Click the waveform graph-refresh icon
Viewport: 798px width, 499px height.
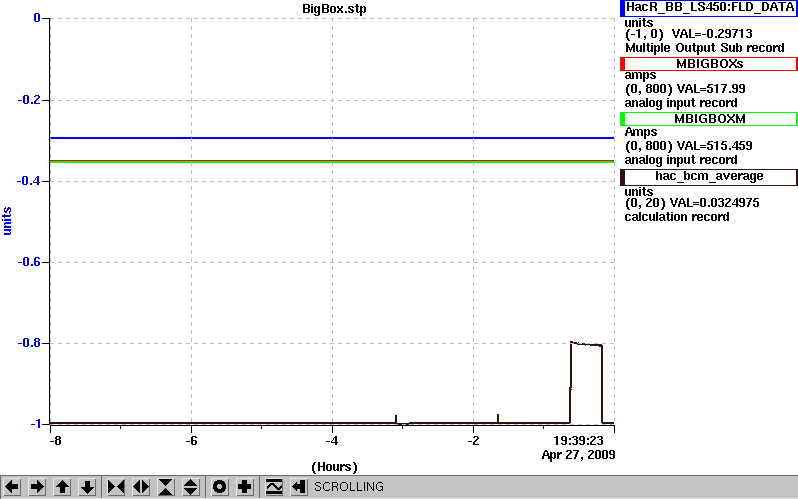click(274, 487)
